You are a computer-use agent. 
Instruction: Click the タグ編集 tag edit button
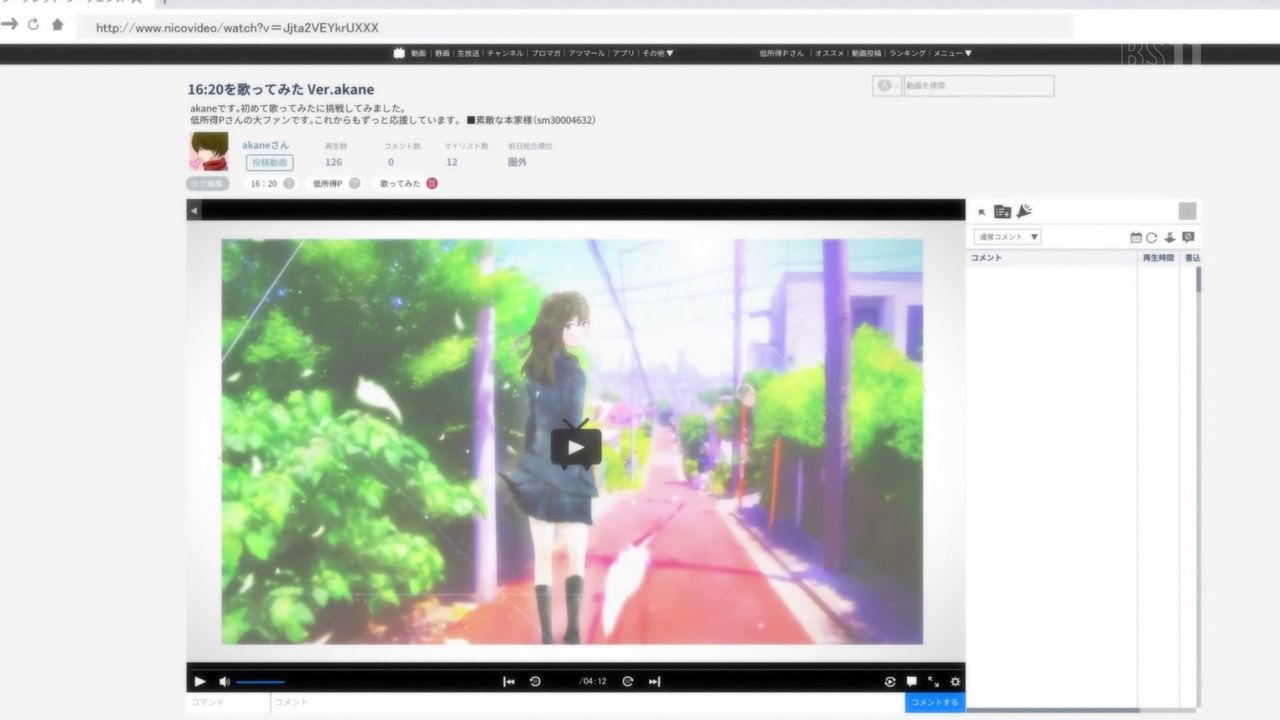click(208, 184)
